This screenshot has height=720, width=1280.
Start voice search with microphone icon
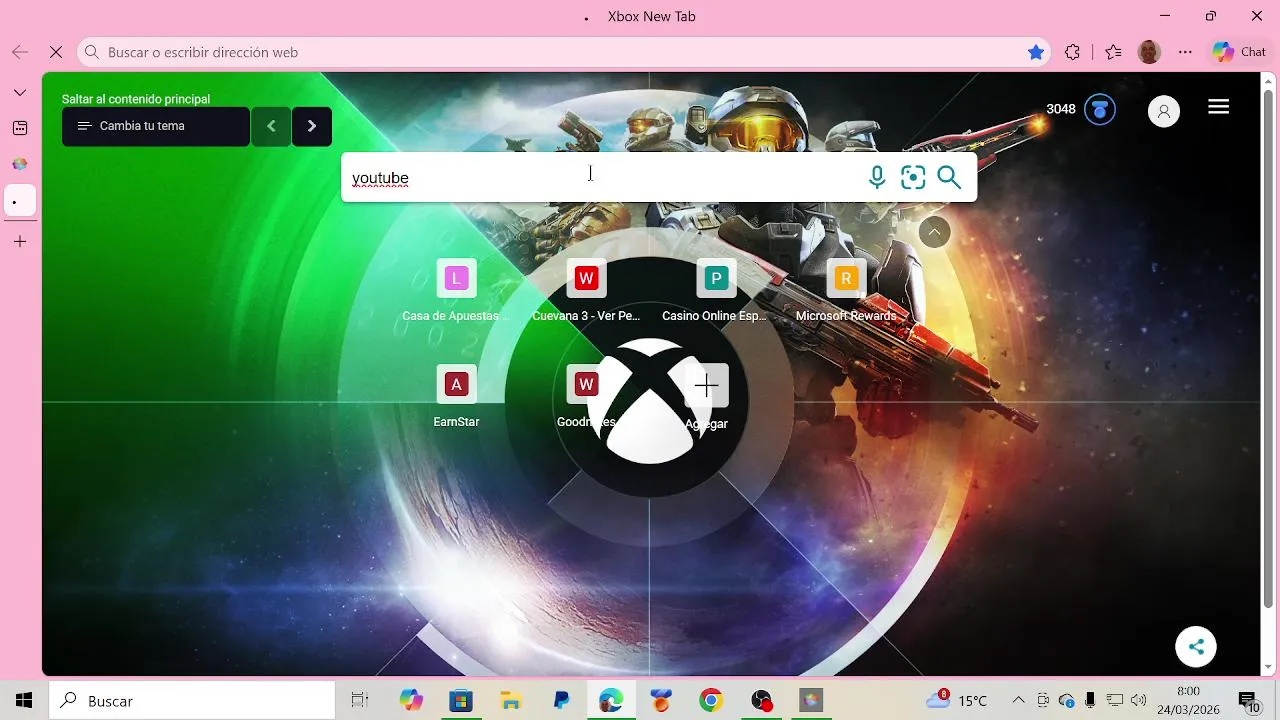click(x=877, y=178)
